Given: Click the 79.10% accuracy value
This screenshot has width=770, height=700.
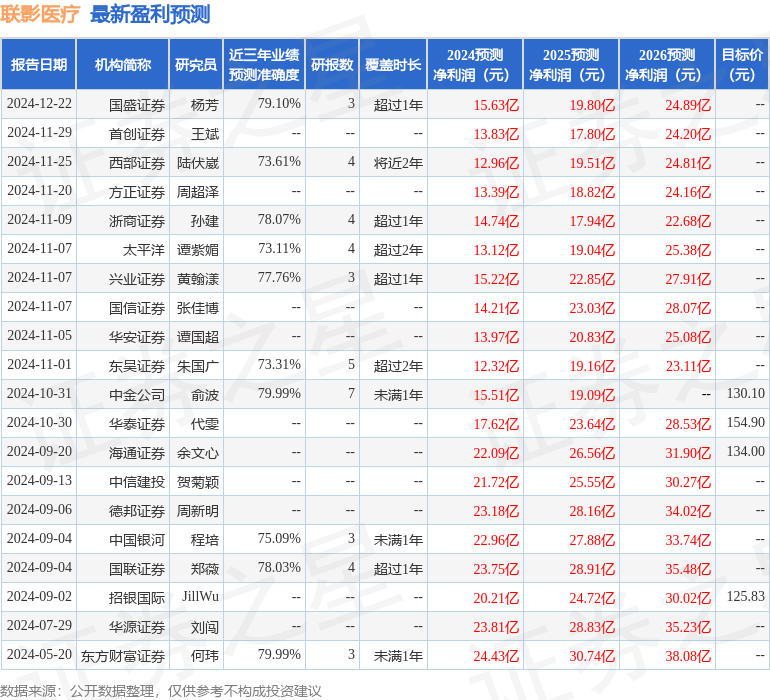Looking at the screenshot, I should [x=279, y=103].
